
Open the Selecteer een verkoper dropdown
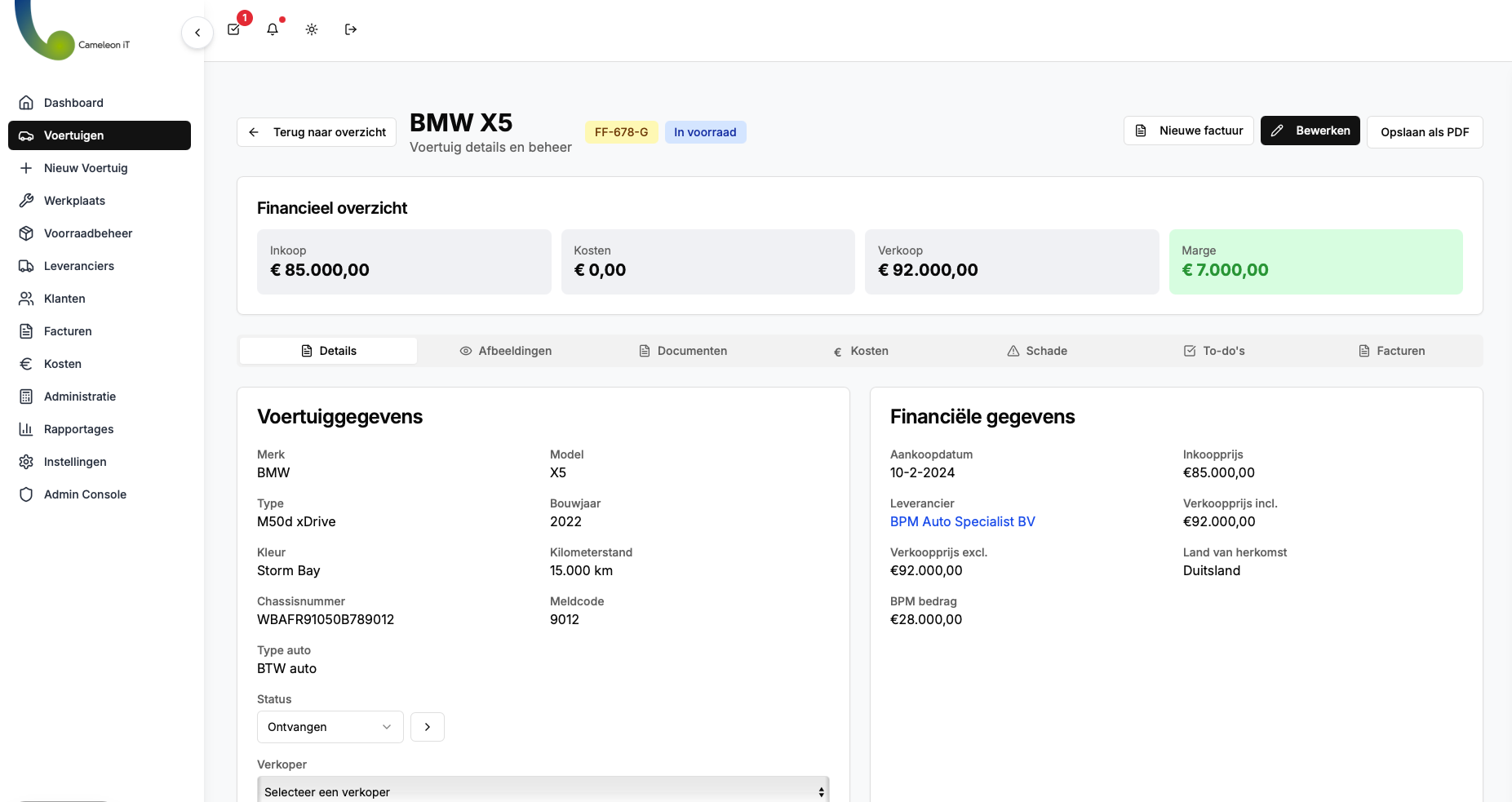[543, 791]
